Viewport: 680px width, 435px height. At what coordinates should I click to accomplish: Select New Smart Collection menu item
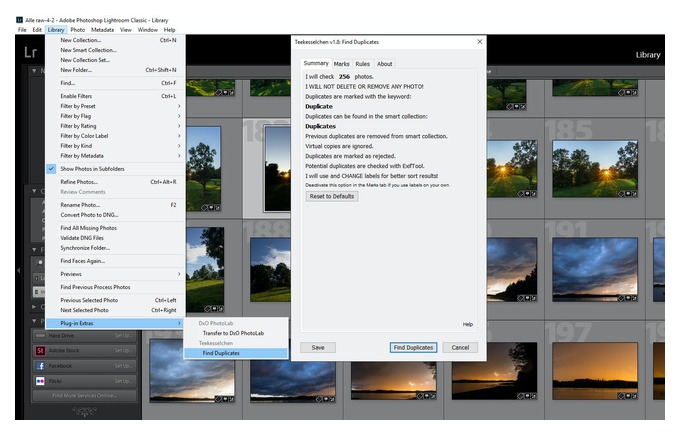115,50
